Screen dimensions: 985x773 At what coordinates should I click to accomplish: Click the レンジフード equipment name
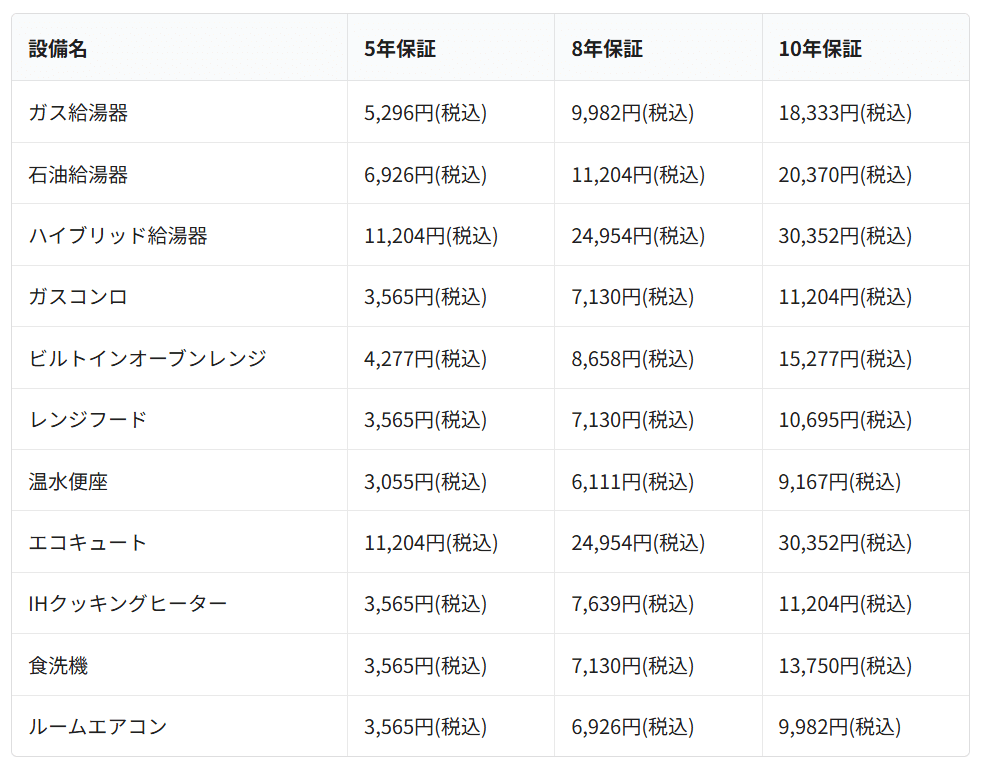tap(88, 420)
